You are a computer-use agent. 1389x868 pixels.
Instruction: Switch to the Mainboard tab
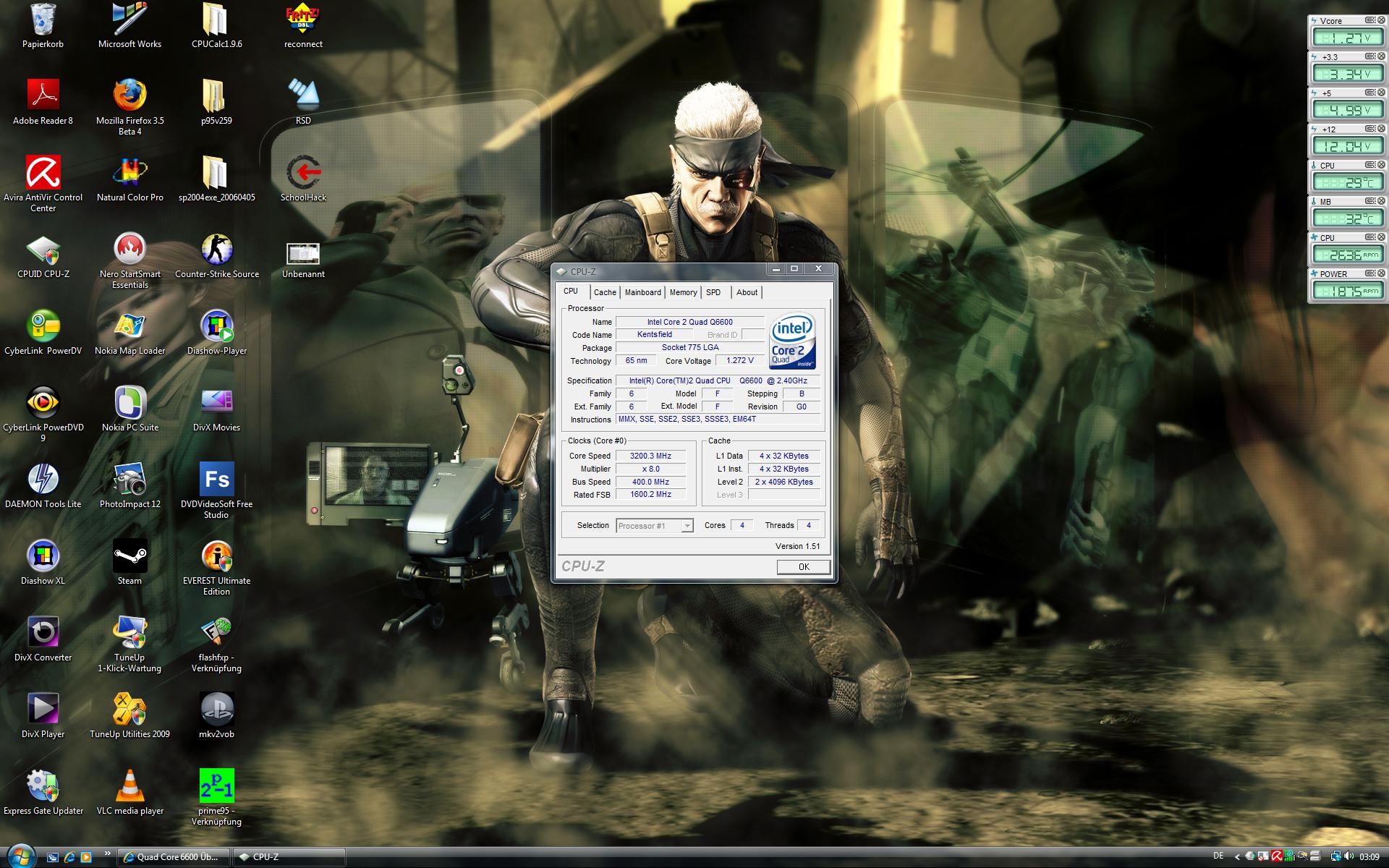tap(642, 292)
